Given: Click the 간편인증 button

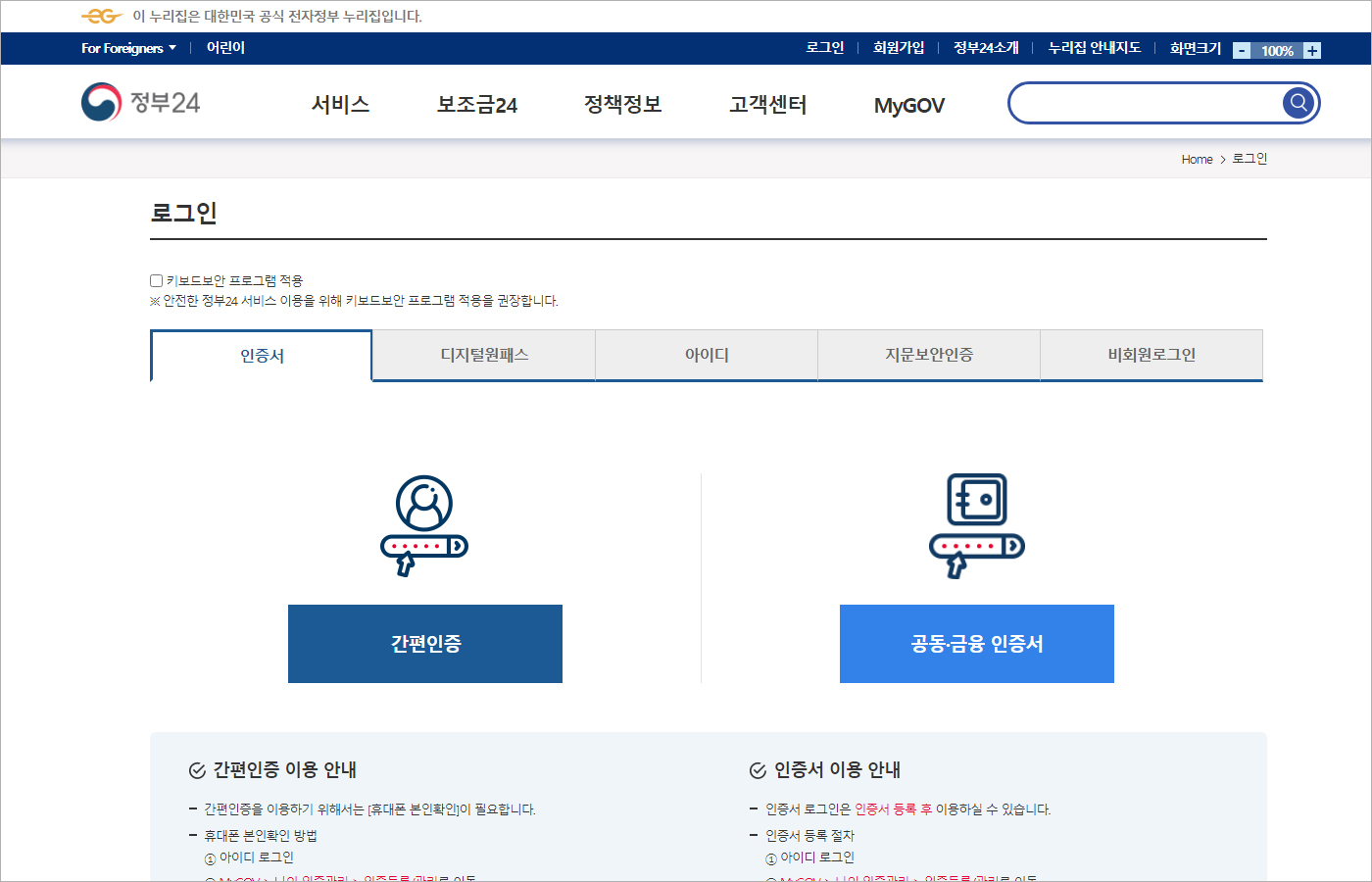Looking at the screenshot, I should (425, 644).
